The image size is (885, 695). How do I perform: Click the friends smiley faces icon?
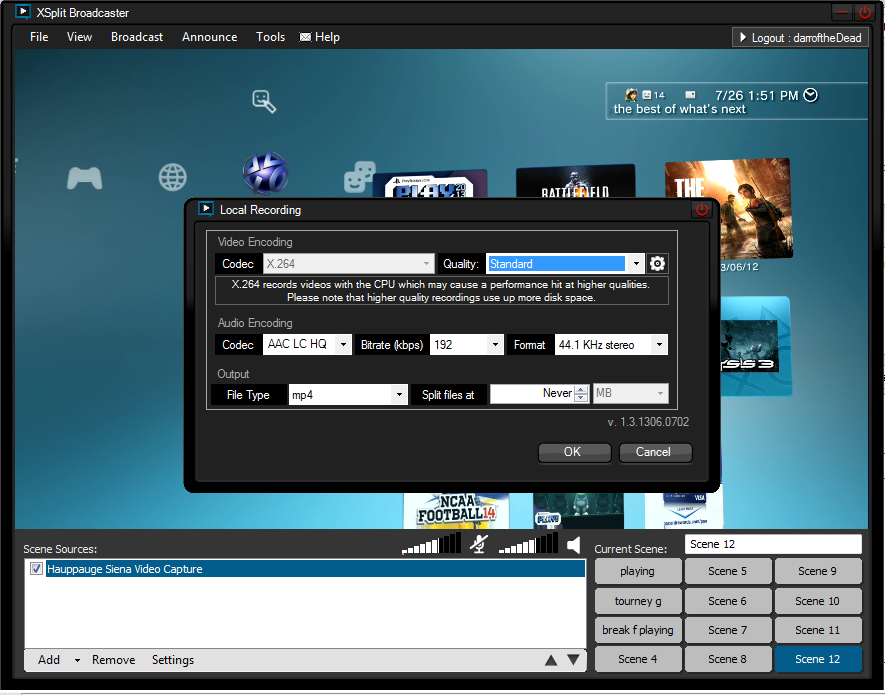(359, 177)
